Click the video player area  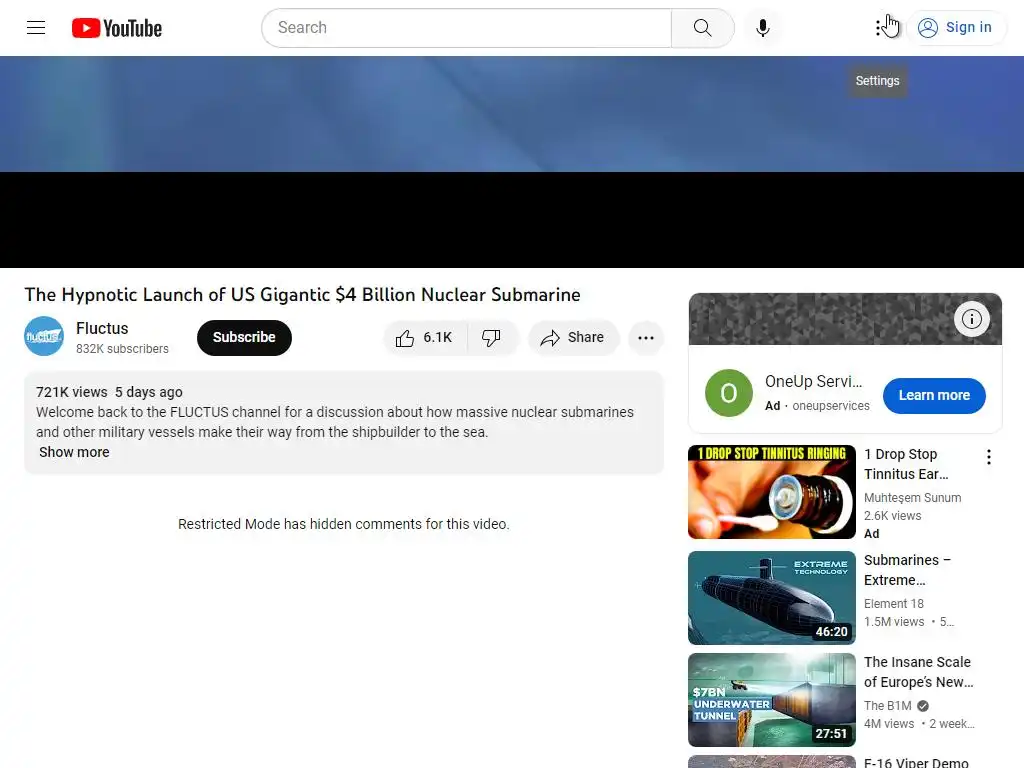click(x=512, y=162)
